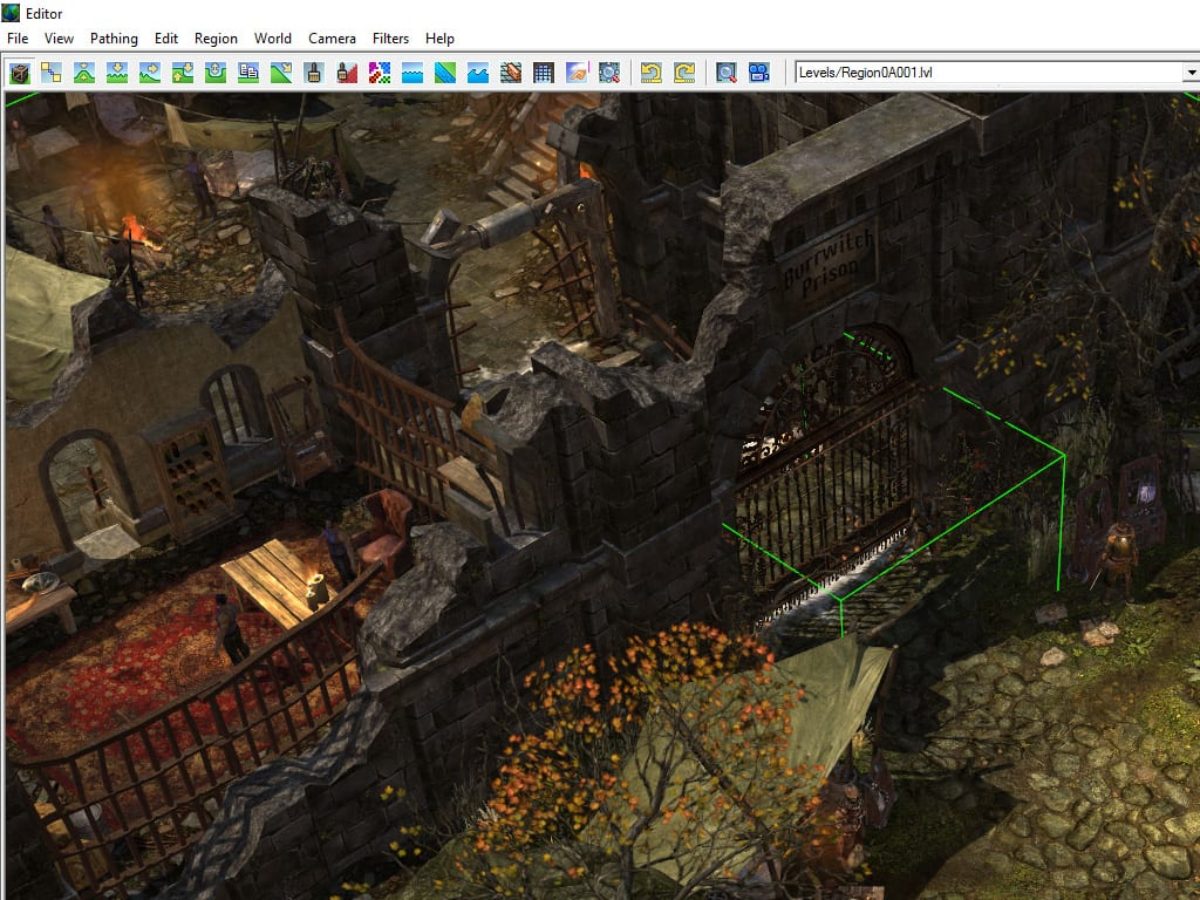
Task: Open the Help menu
Action: click(x=440, y=38)
